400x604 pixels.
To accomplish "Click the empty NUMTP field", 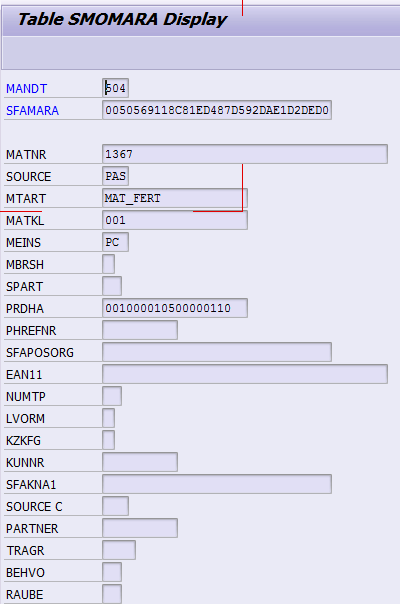I will click(x=112, y=396).
